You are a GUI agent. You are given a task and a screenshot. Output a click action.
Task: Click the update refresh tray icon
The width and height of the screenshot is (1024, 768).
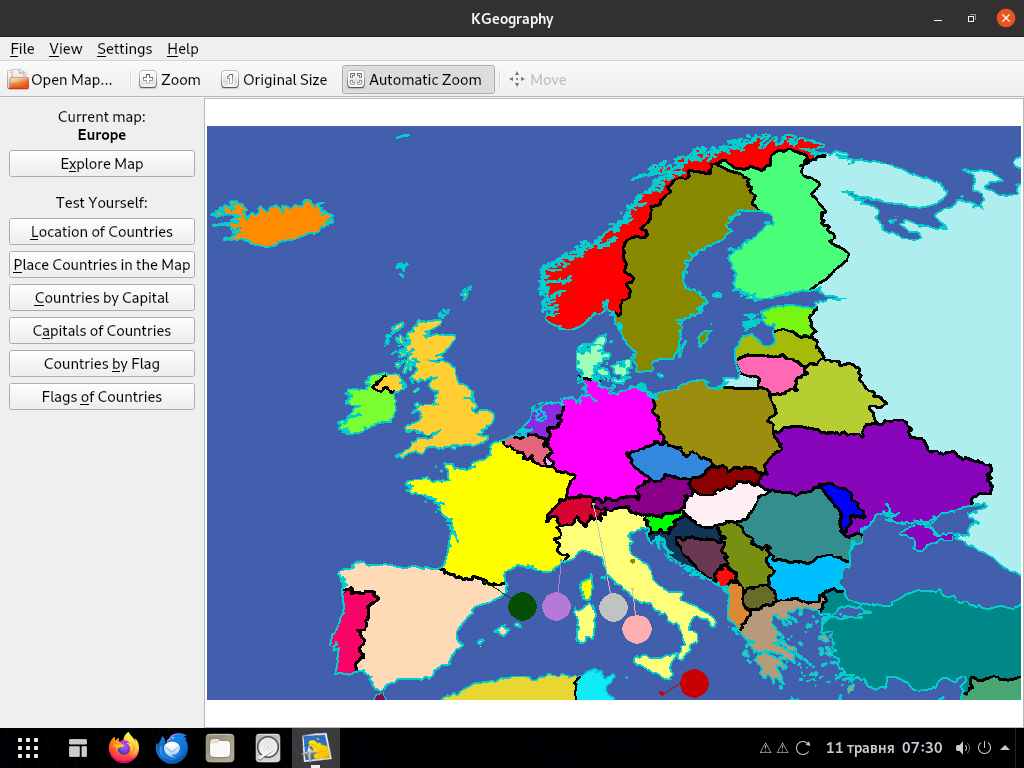(x=803, y=748)
